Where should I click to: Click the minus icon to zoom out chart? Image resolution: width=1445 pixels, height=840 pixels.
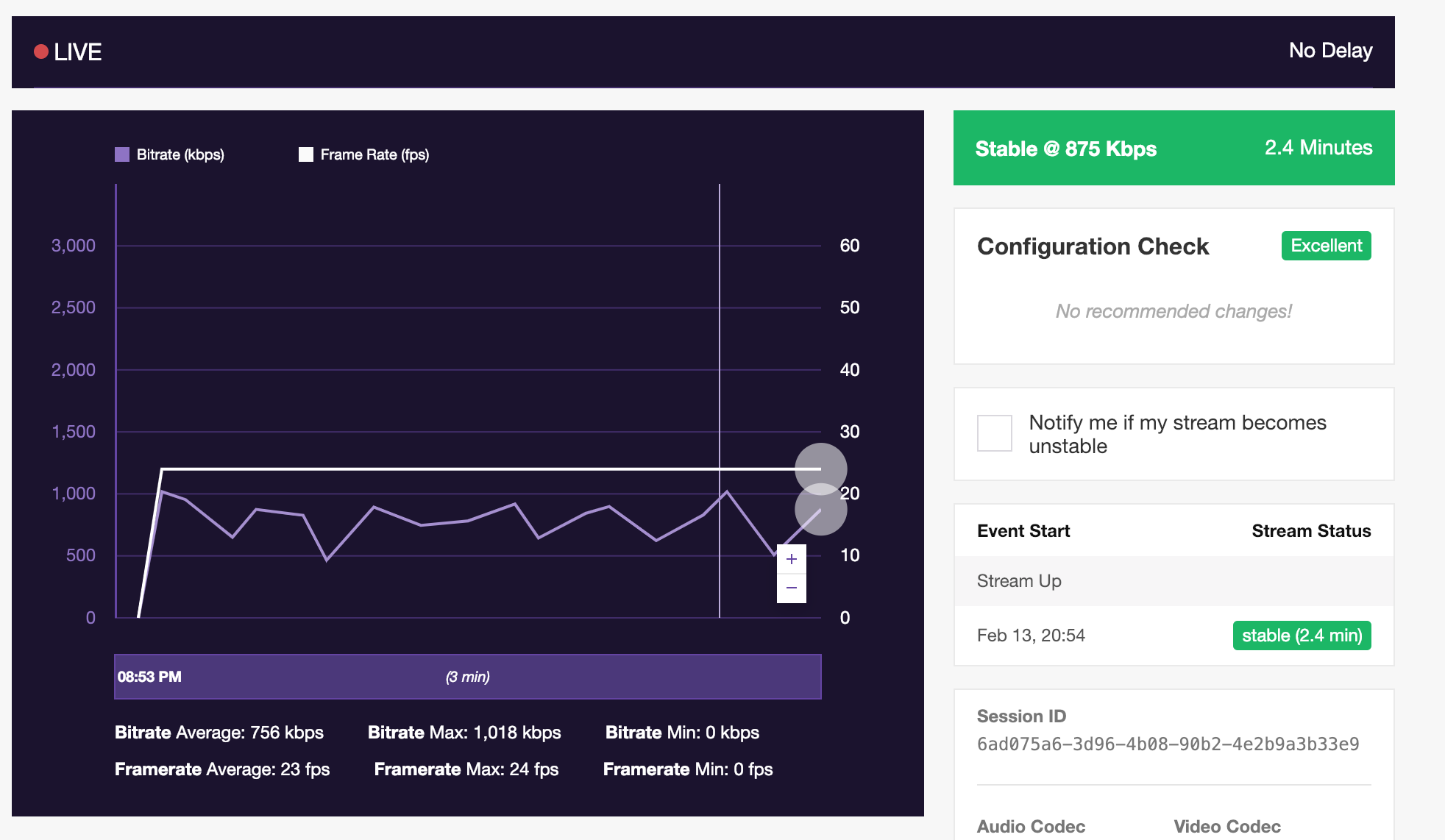click(x=791, y=588)
